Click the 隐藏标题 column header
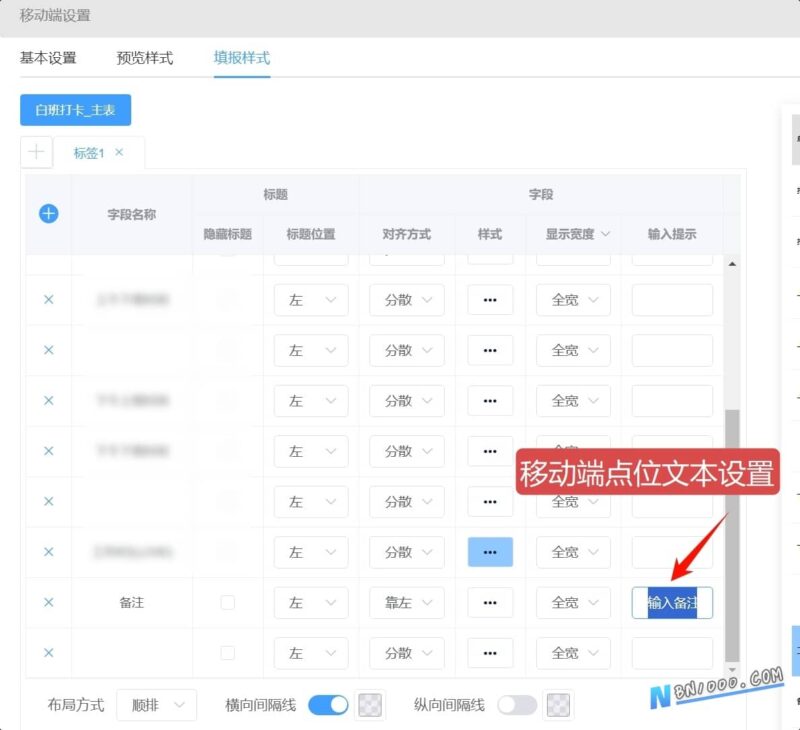Viewport: 800px width, 730px height. click(x=228, y=234)
